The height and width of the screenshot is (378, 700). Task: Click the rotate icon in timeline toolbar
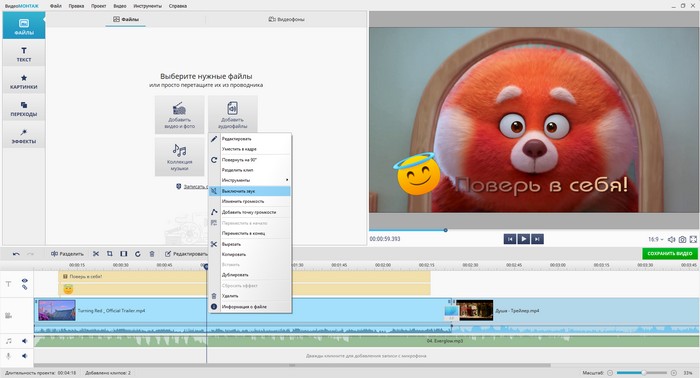pos(138,254)
